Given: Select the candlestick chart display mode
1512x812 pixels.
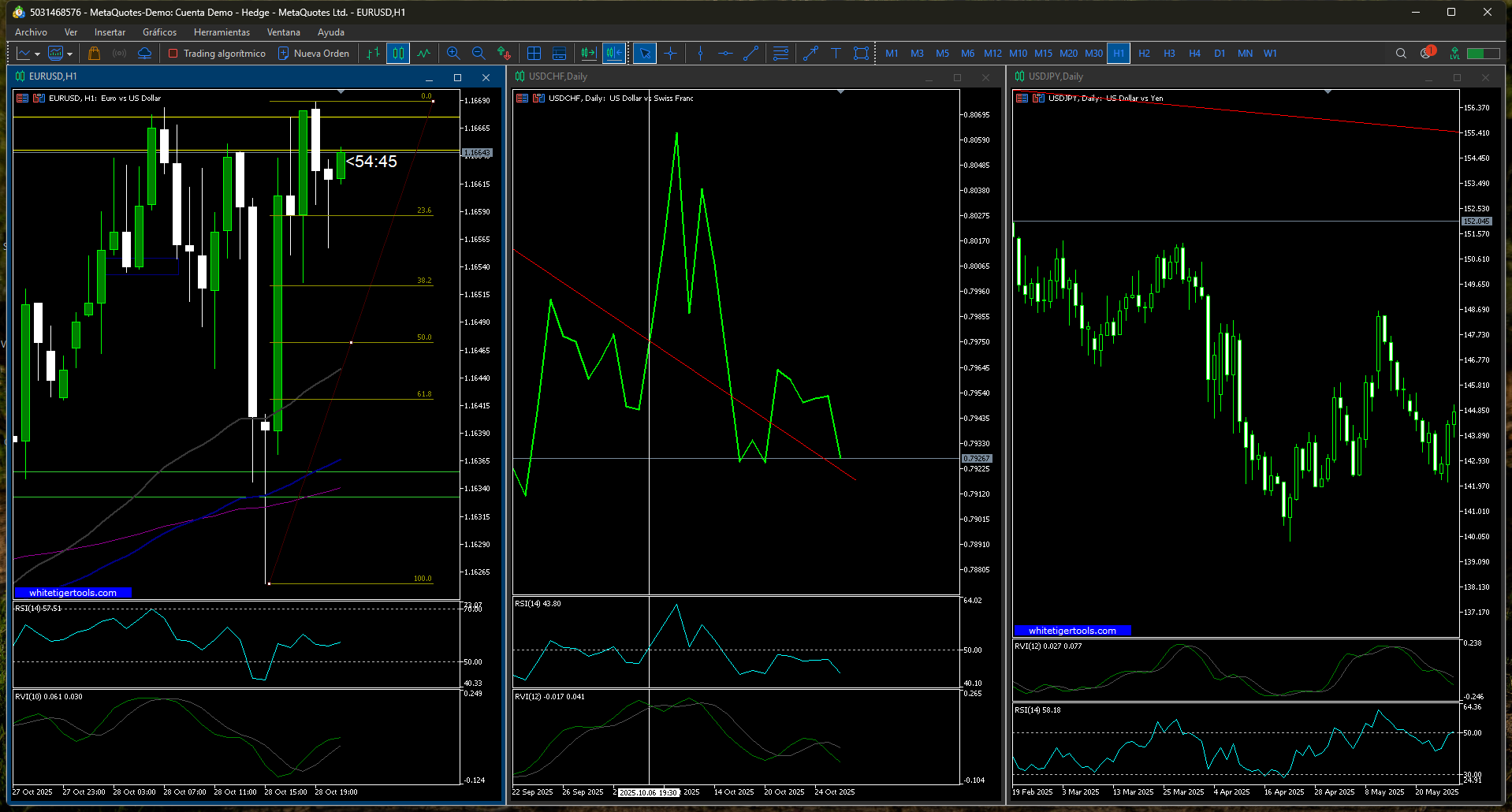Looking at the screenshot, I should [398, 53].
